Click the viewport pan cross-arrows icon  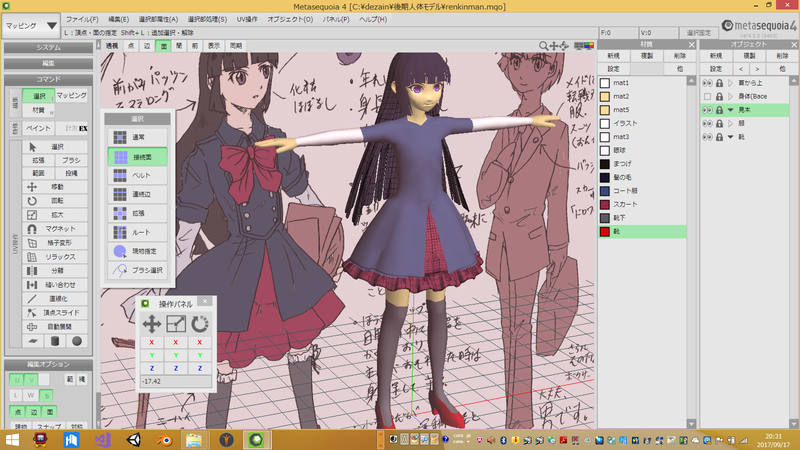pyautogui.click(x=554, y=46)
